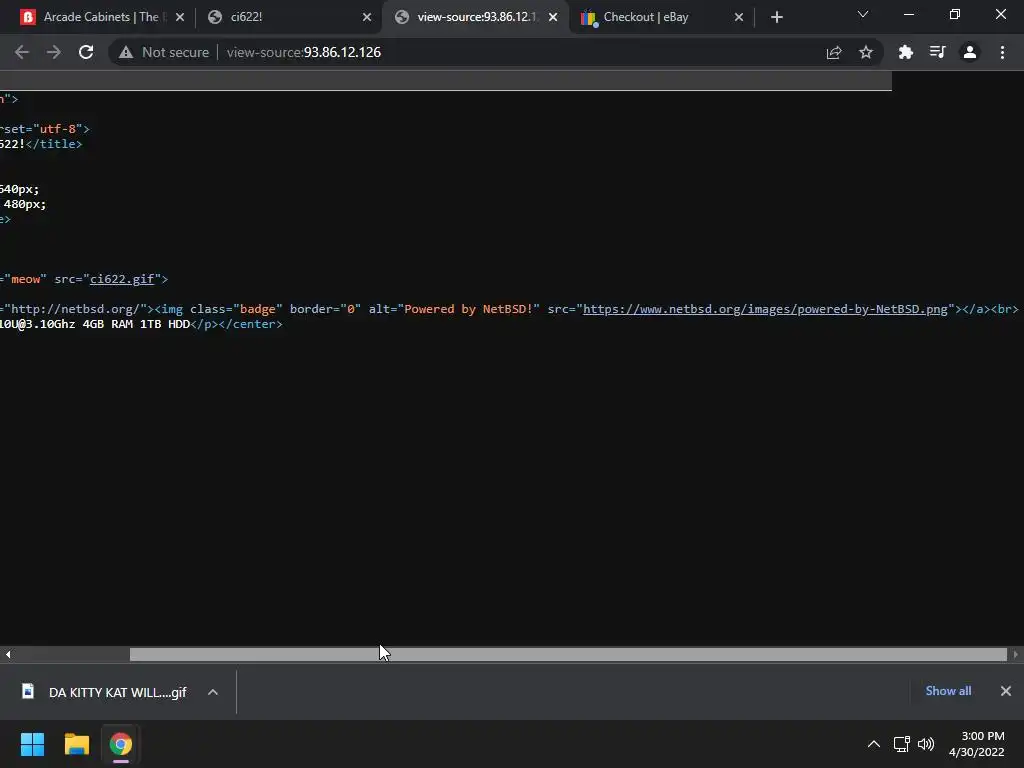Switch to the ci622! tab
1024x768 pixels.
pyautogui.click(x=287, y=17)
